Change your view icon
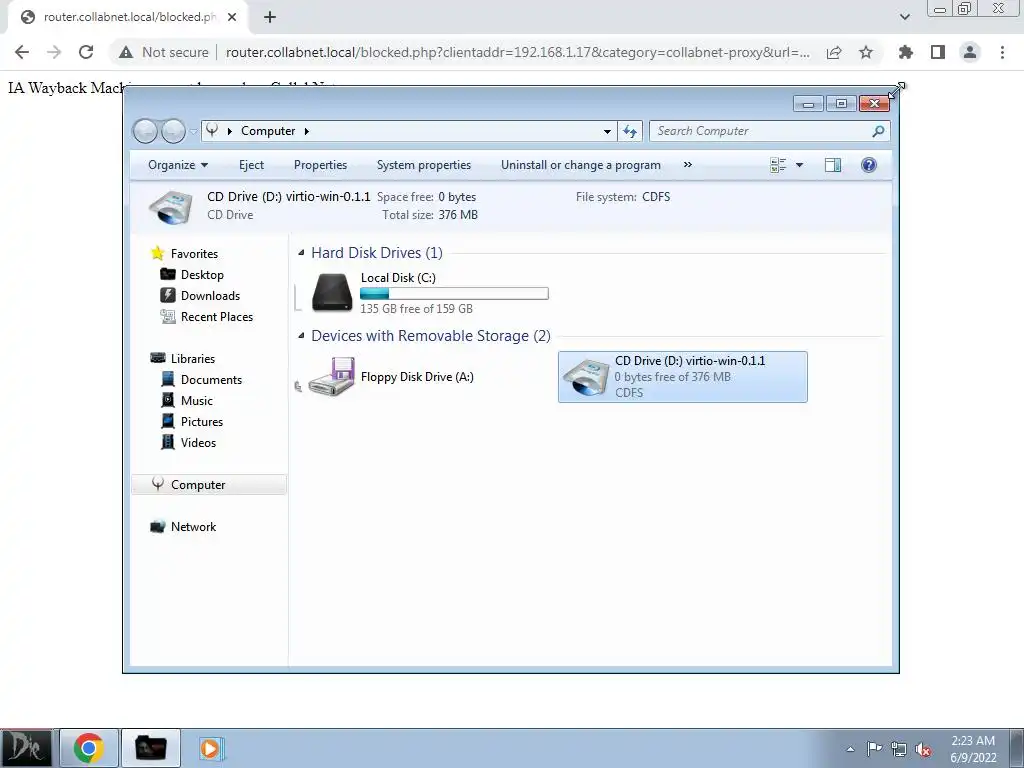The image size is (1024, 768). (x=778, y=165)
